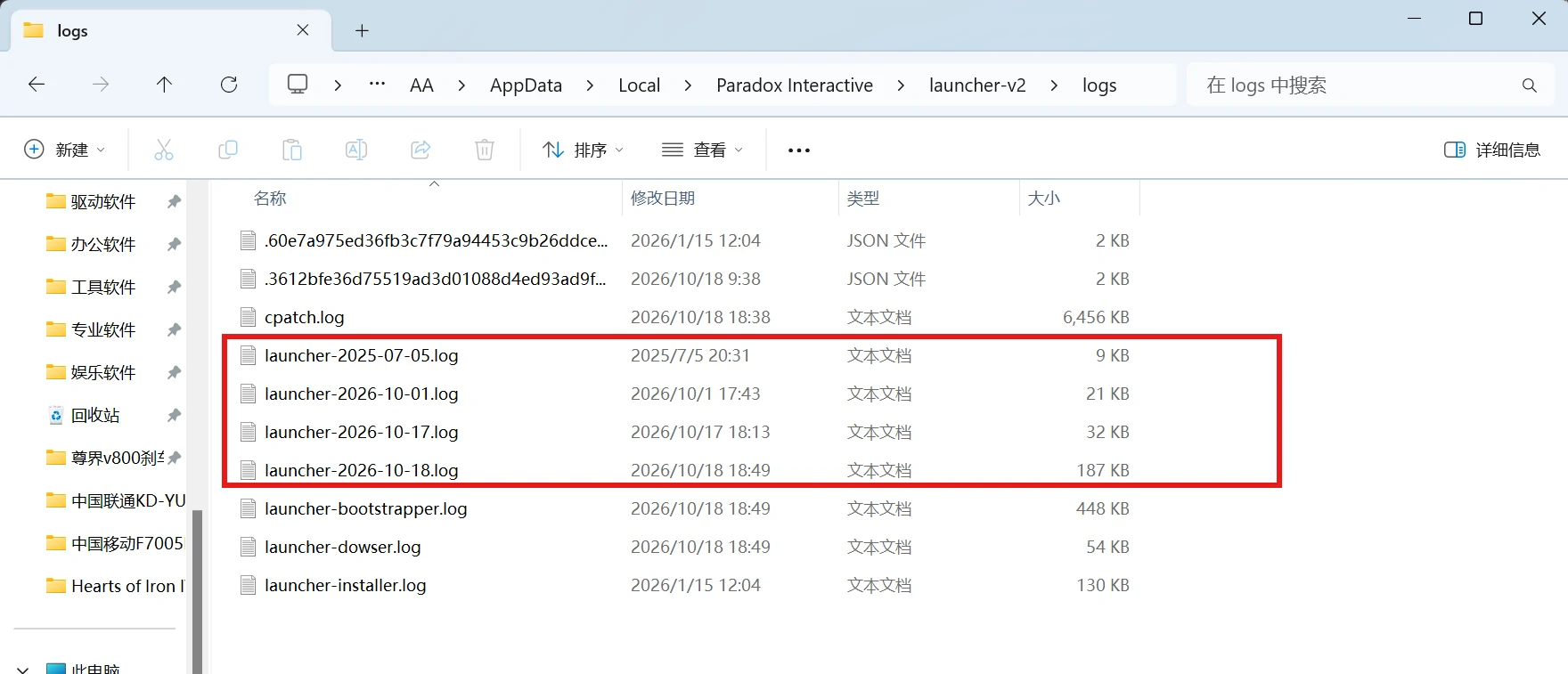The image size is (1568, 674).
Task: Open the 查看 view dropdown
Action: point(702,150)
